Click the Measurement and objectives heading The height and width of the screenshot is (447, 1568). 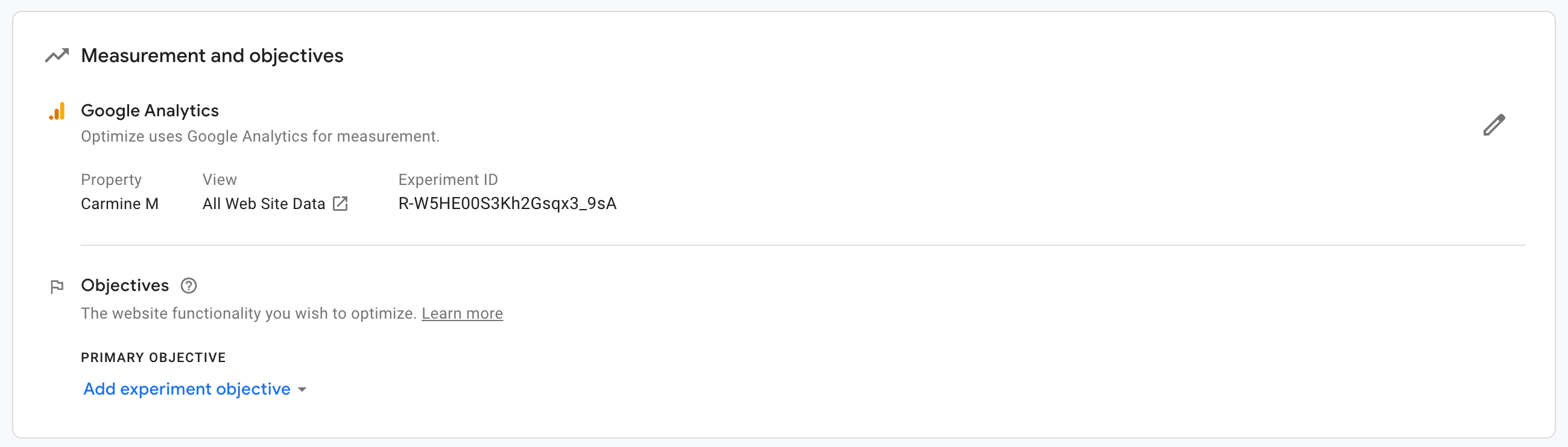tap(212, 56)
